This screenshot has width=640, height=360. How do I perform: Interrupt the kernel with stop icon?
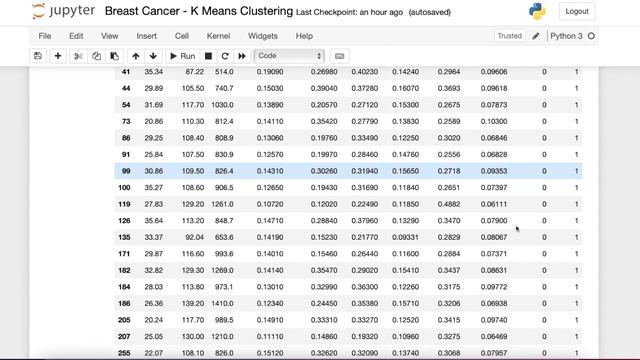(208, 56)
